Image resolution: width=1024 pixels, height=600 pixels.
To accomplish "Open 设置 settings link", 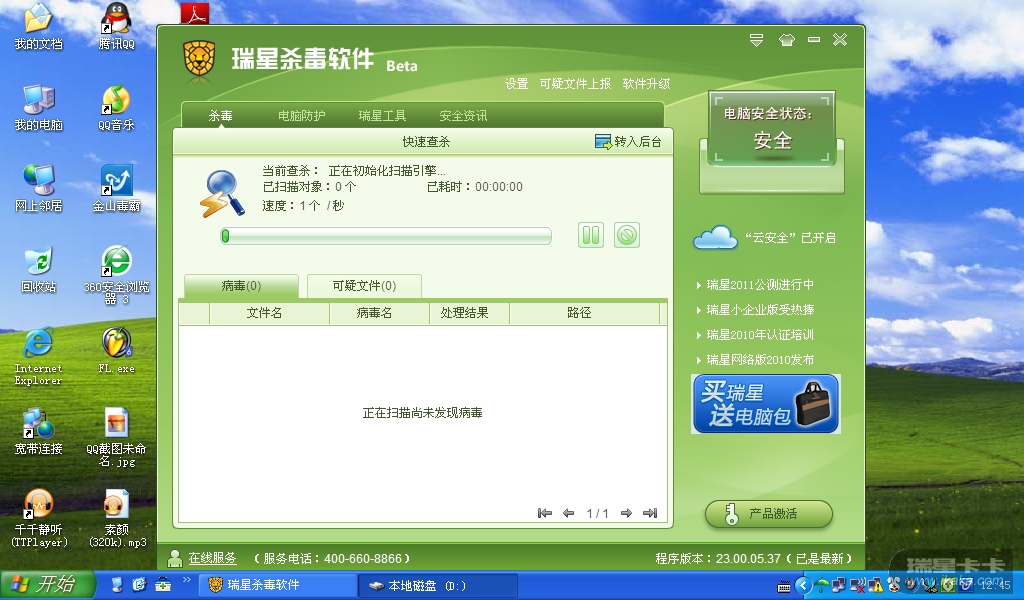I will [516, 84].
